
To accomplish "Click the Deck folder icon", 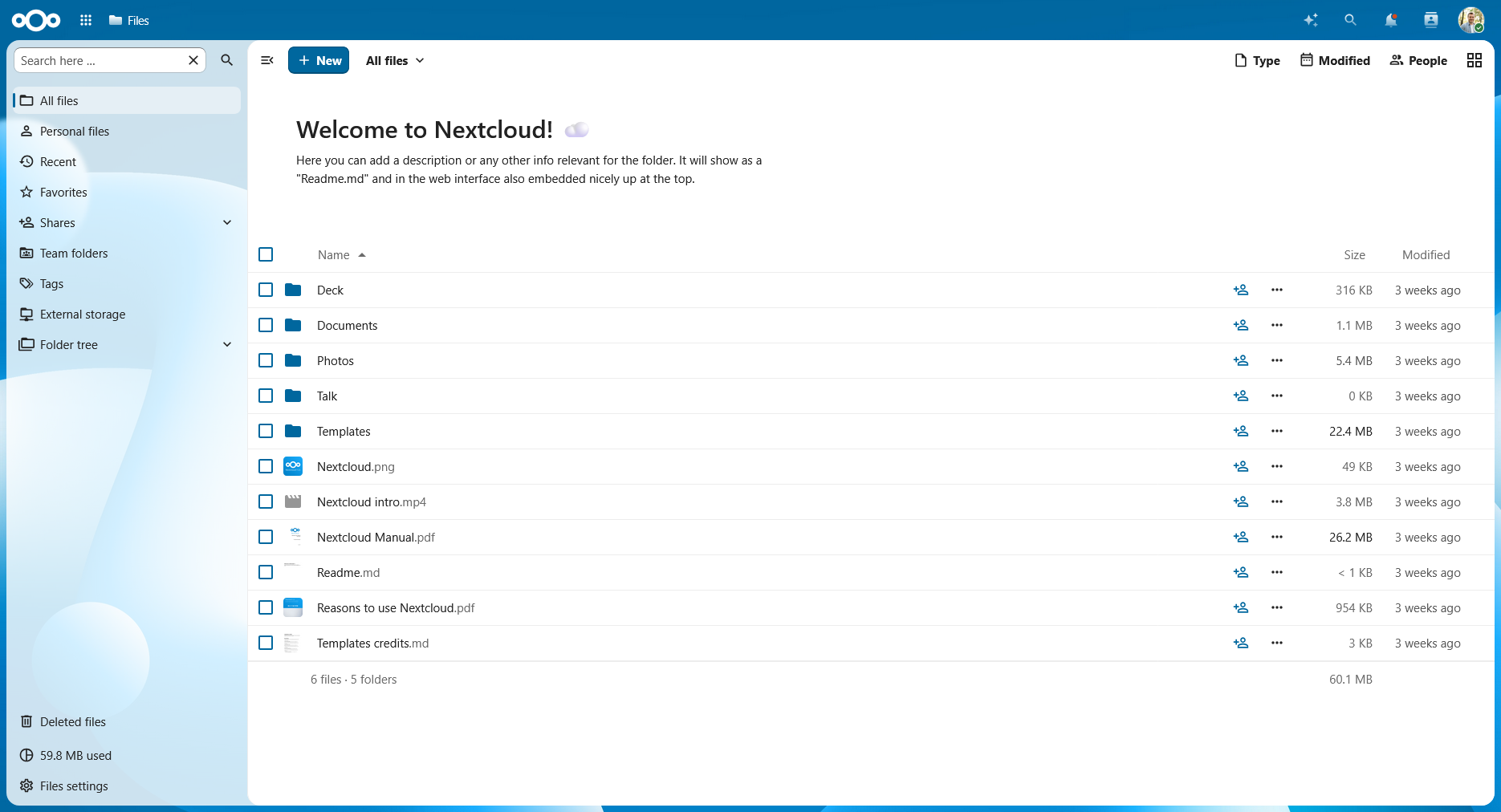I will point(293,290).
